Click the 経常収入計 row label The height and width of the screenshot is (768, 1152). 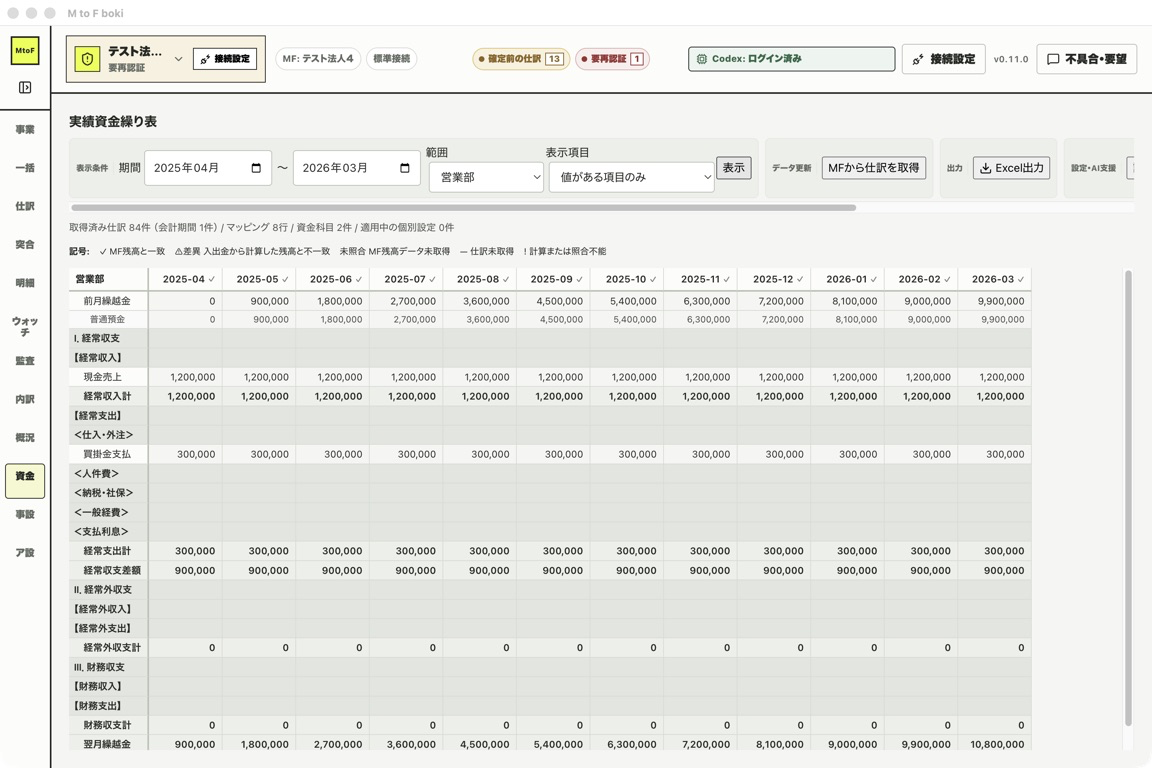[107, 396]
